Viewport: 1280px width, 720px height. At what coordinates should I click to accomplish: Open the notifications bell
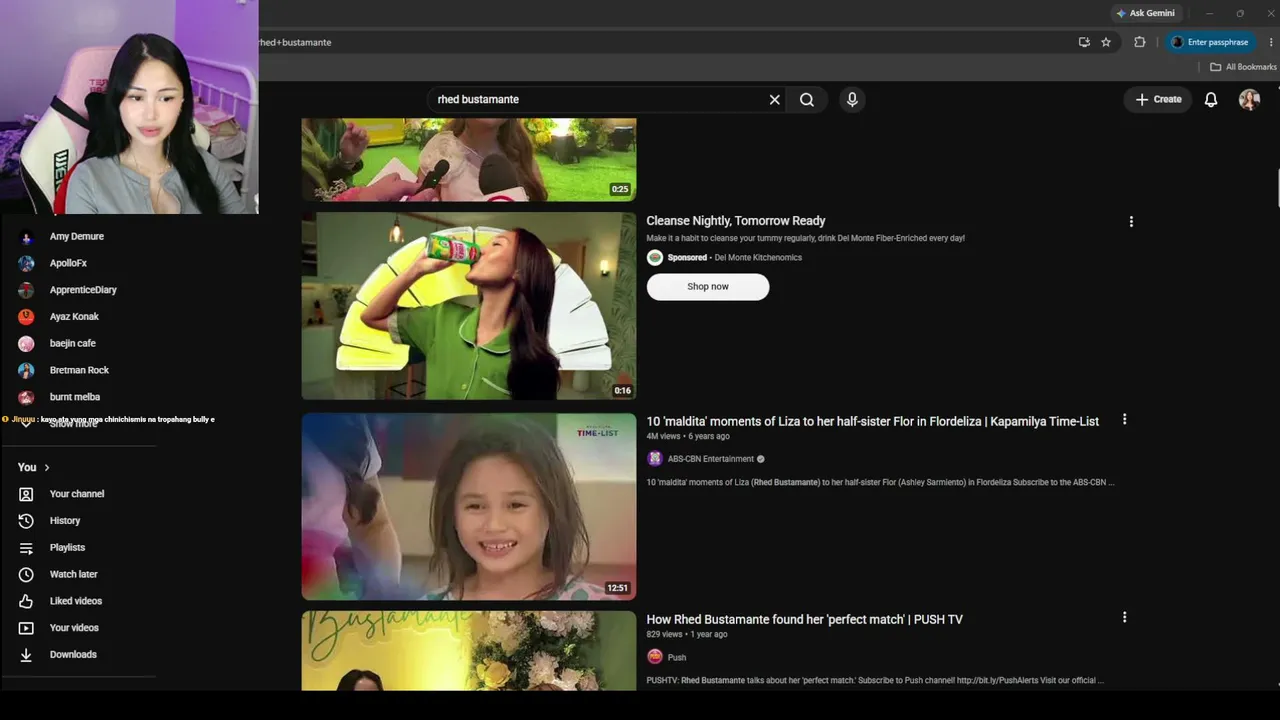click(1211, 100)
